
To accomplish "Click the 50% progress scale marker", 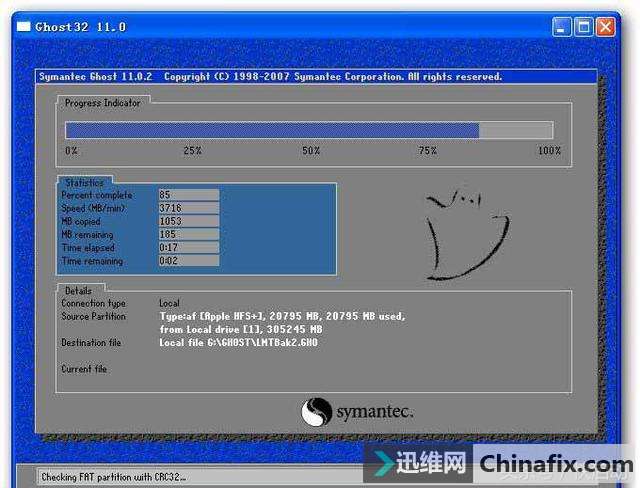I will click(311, 151).
